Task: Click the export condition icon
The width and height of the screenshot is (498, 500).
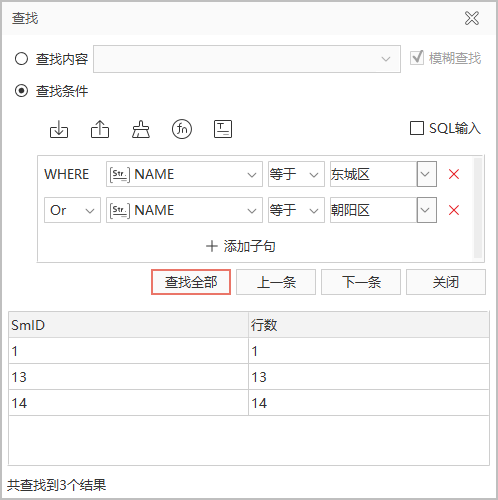Action: [x=100, y=129]
